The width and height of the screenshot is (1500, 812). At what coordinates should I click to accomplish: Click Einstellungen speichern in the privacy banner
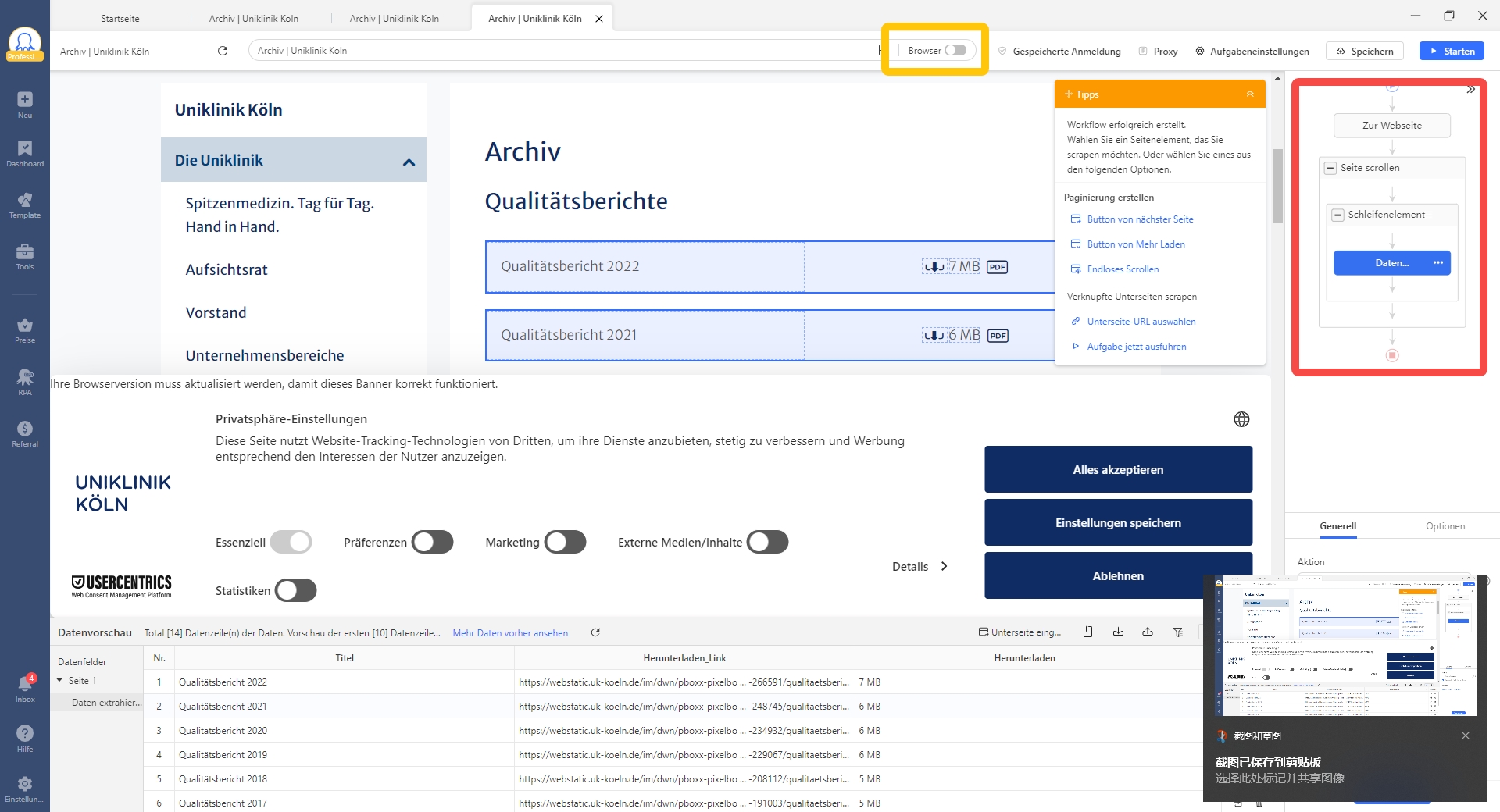coord(1118,522)
